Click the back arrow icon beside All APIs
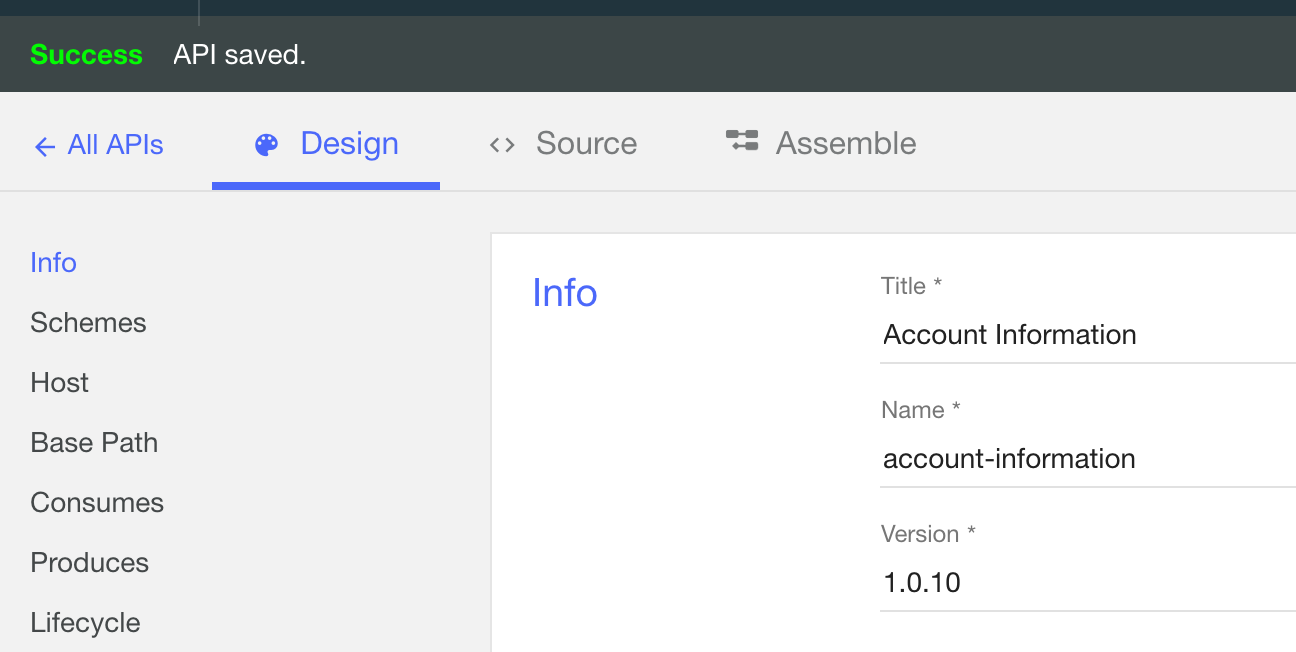Image resolution: width=1296 pixels, height=652 pixels. coord(44,146)
